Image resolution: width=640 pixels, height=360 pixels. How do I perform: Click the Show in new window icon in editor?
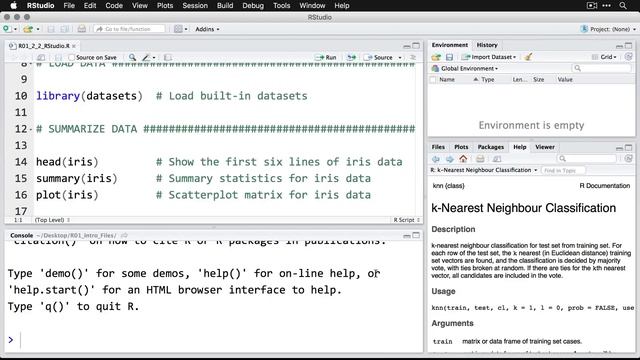pos(41,58)
